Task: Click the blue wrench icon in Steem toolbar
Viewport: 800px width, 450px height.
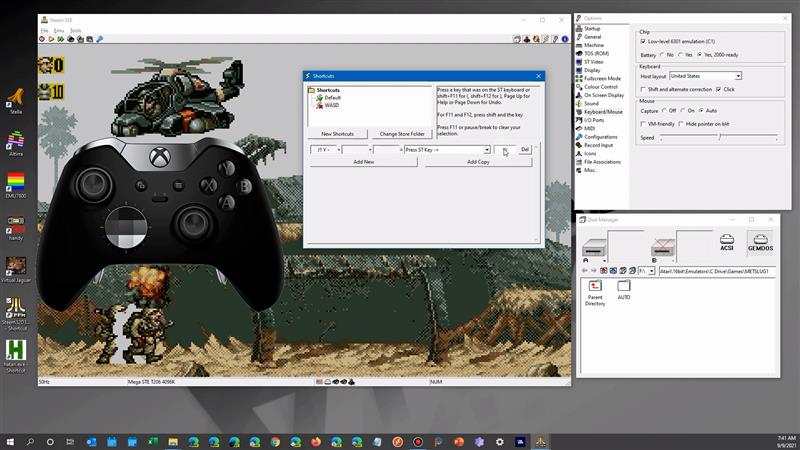Action: coord(99,39)
